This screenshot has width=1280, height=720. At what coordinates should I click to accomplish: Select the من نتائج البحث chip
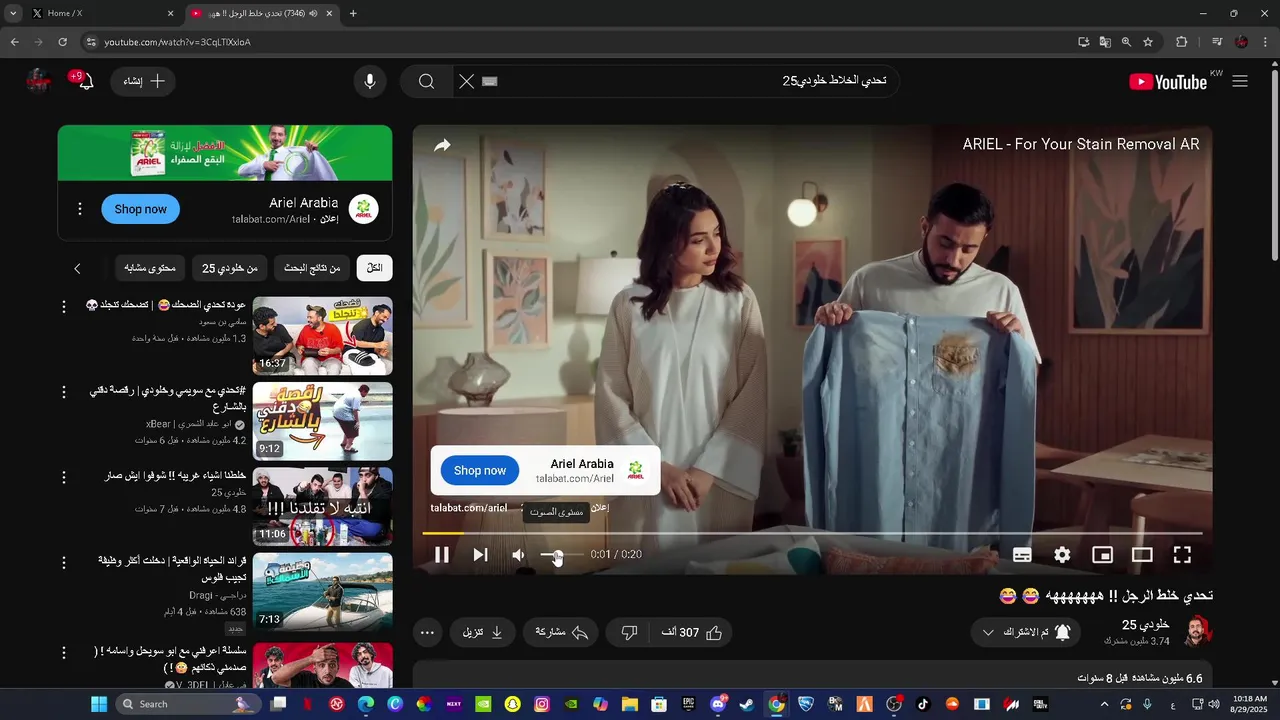312,268
